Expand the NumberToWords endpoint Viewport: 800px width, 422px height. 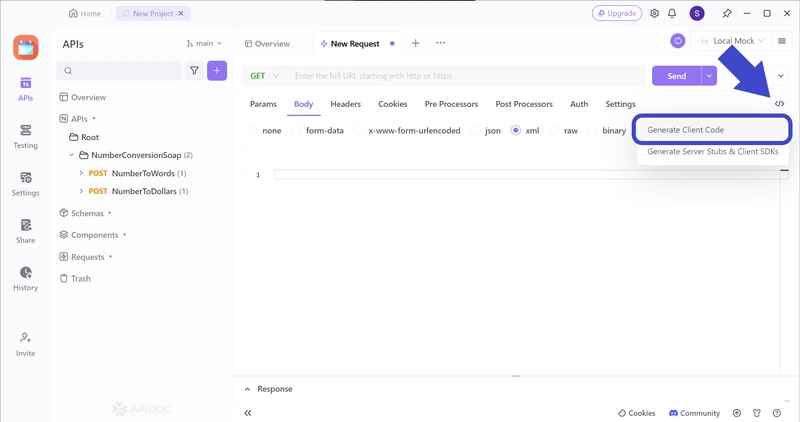point(81,173)
